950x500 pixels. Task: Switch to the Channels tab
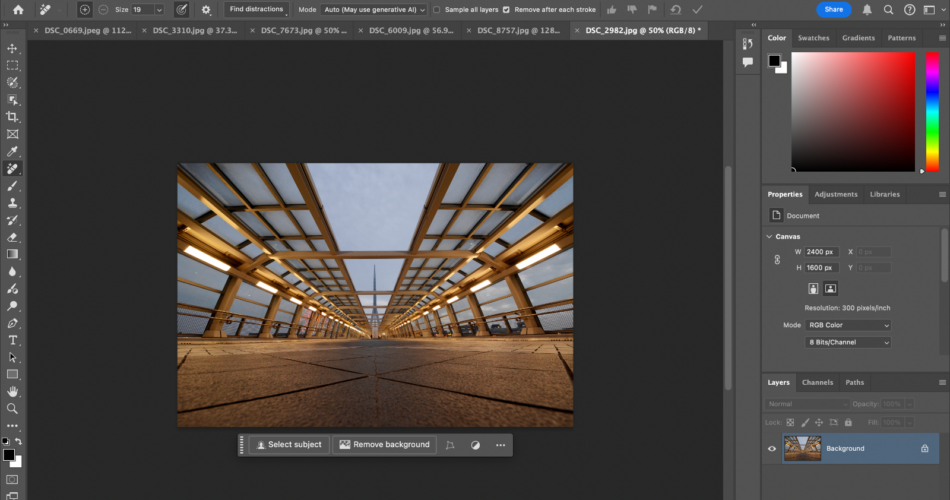click(x=817, y=382)
